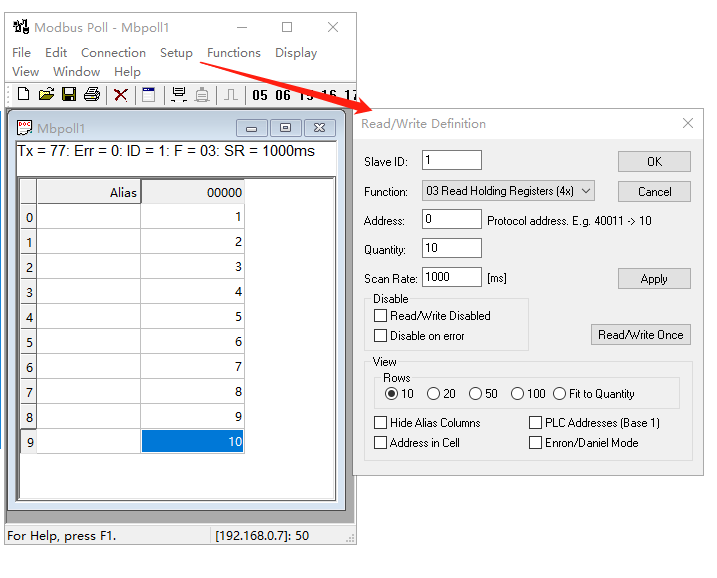Click the pulse waveform toolbar icon
Image resolution: width=717 pixels, height=578 pixels.
pos(230,94)
